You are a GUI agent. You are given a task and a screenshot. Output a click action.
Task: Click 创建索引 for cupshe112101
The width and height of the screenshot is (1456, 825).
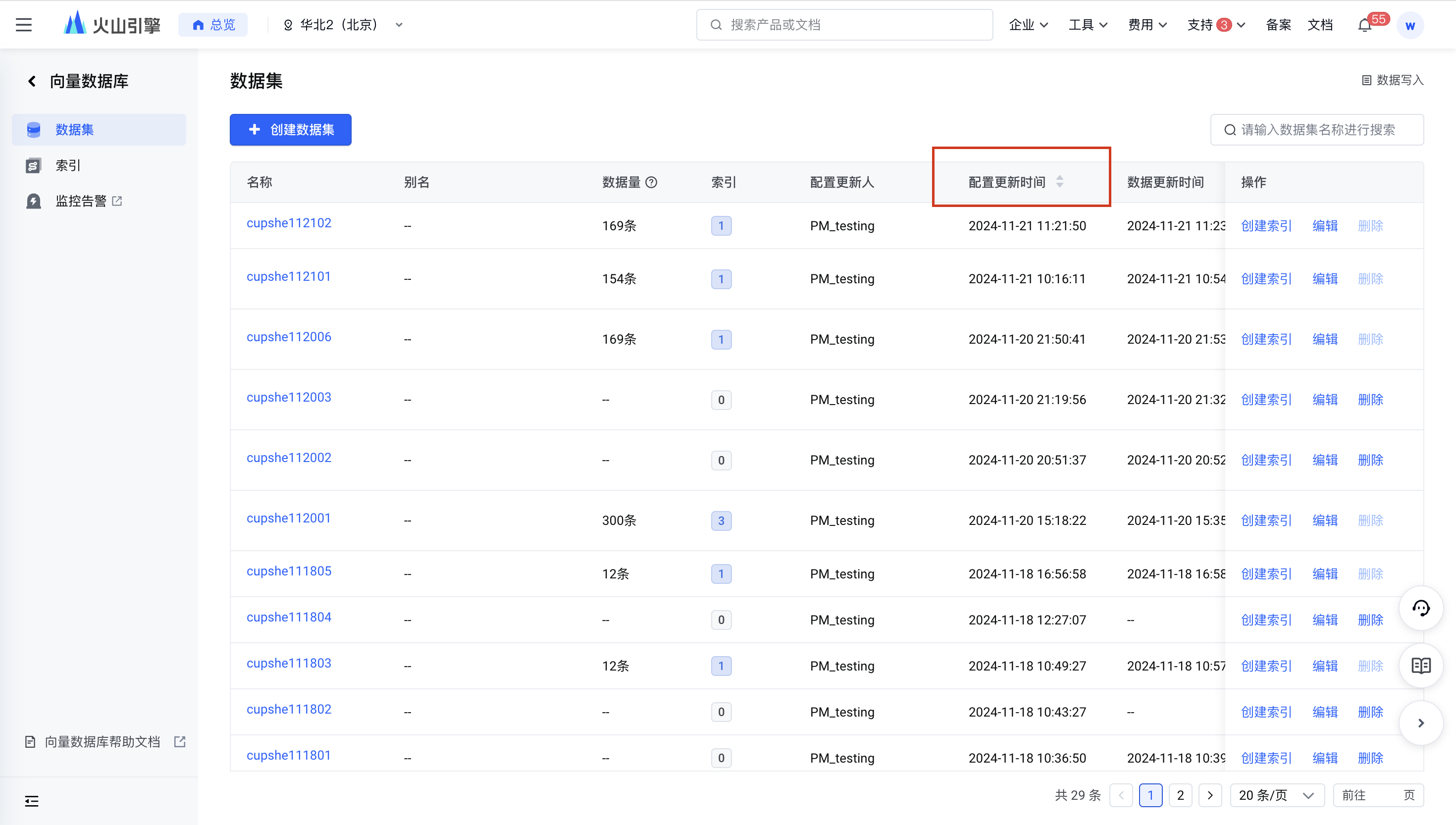coord(1266,279)
